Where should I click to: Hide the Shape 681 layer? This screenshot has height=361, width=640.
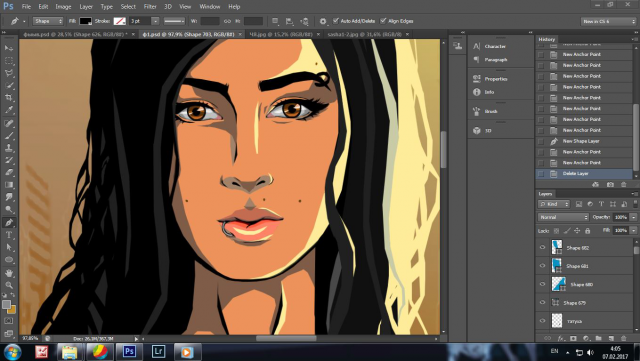(542, 266)
